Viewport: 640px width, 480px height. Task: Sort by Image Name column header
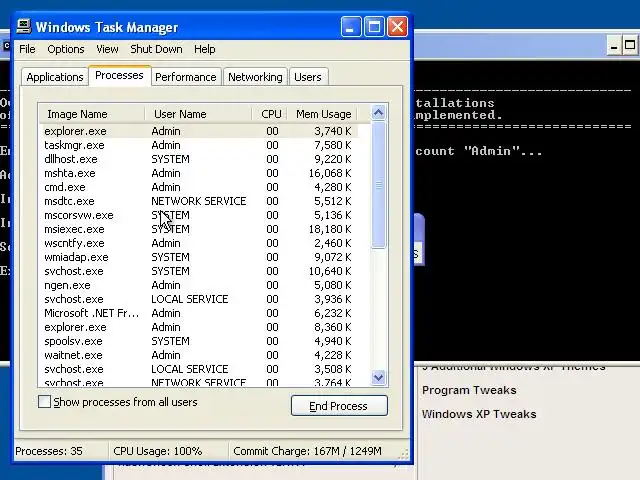click(x=92, y=114)
